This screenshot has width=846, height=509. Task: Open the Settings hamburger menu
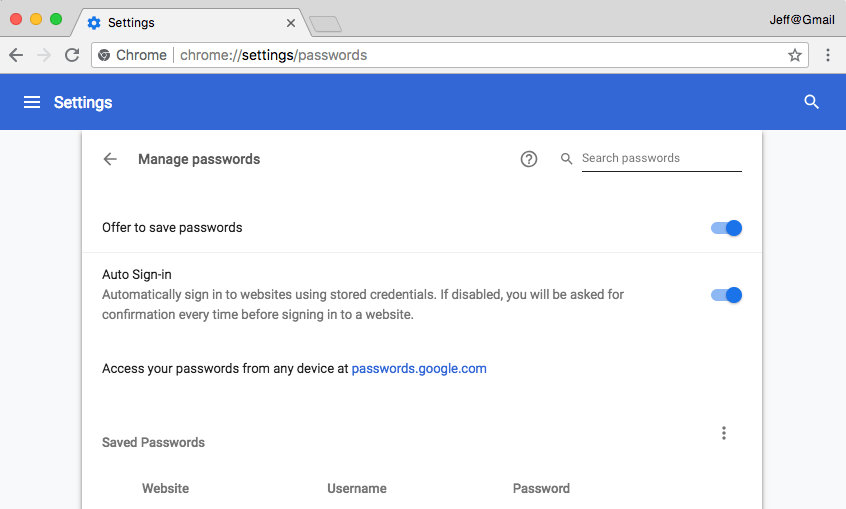[32, 102]
